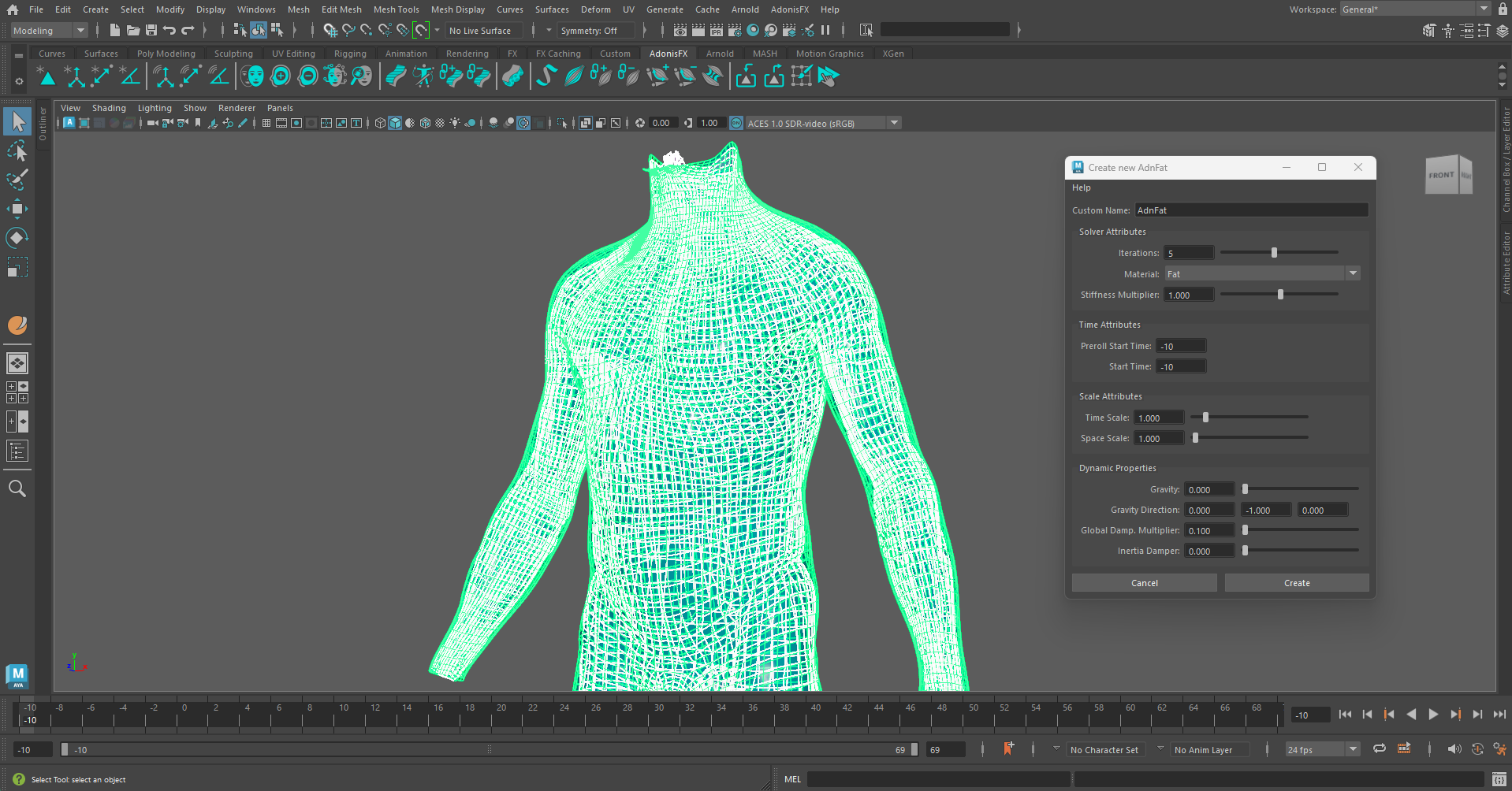Click the AdonisFX blue face icon on shelf
This screenshot has height=791, width=1512.
tap(252, 76)
